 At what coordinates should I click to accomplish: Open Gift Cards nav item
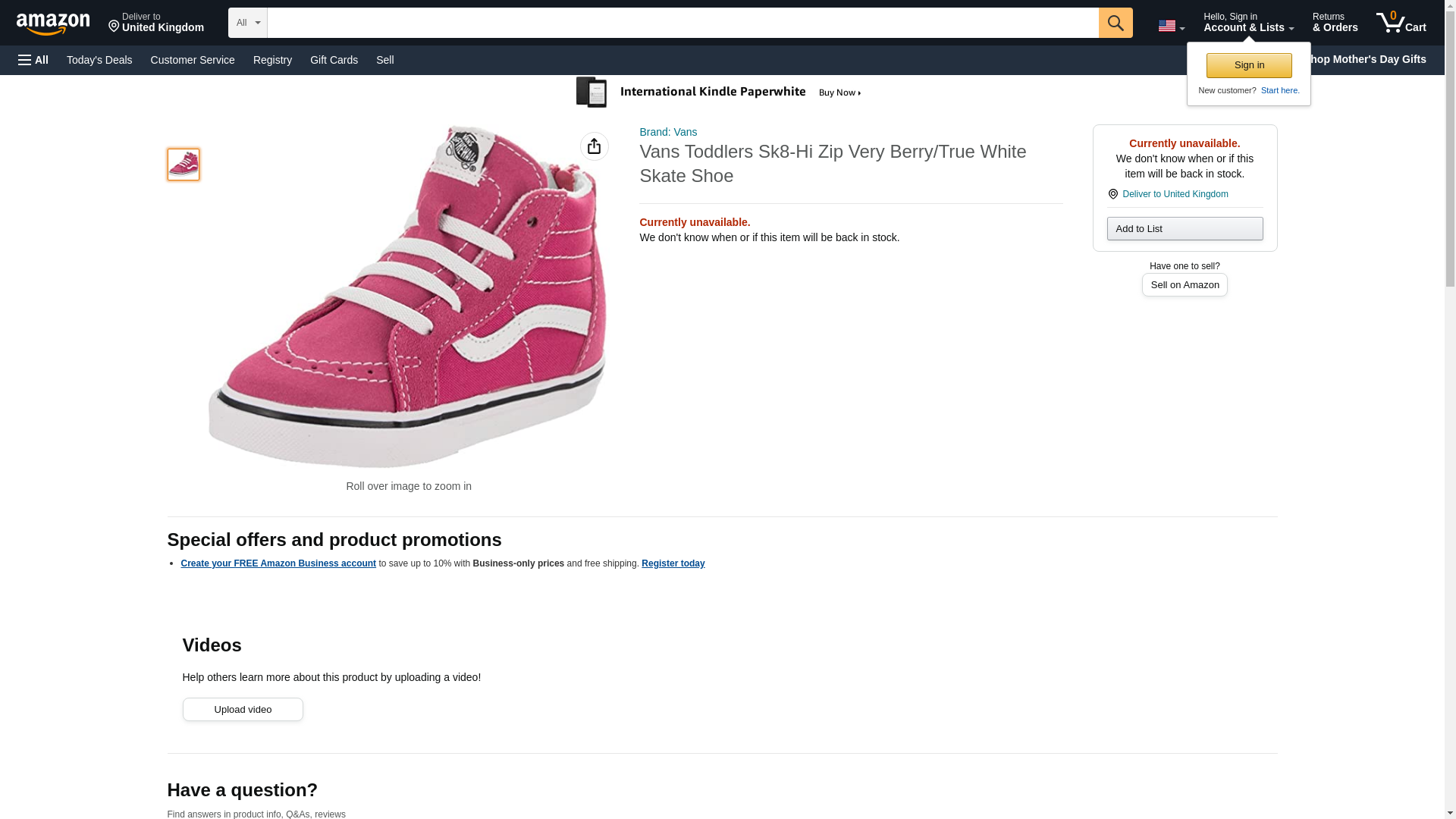(334, 60)
